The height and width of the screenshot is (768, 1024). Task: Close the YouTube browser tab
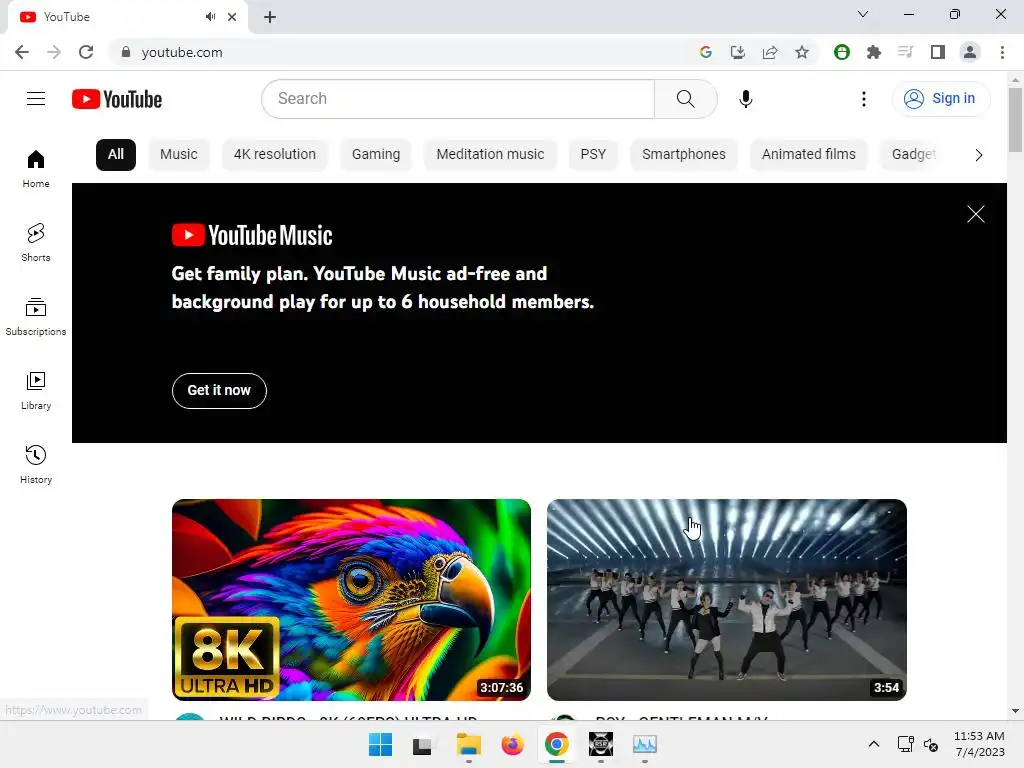[232, 17]
